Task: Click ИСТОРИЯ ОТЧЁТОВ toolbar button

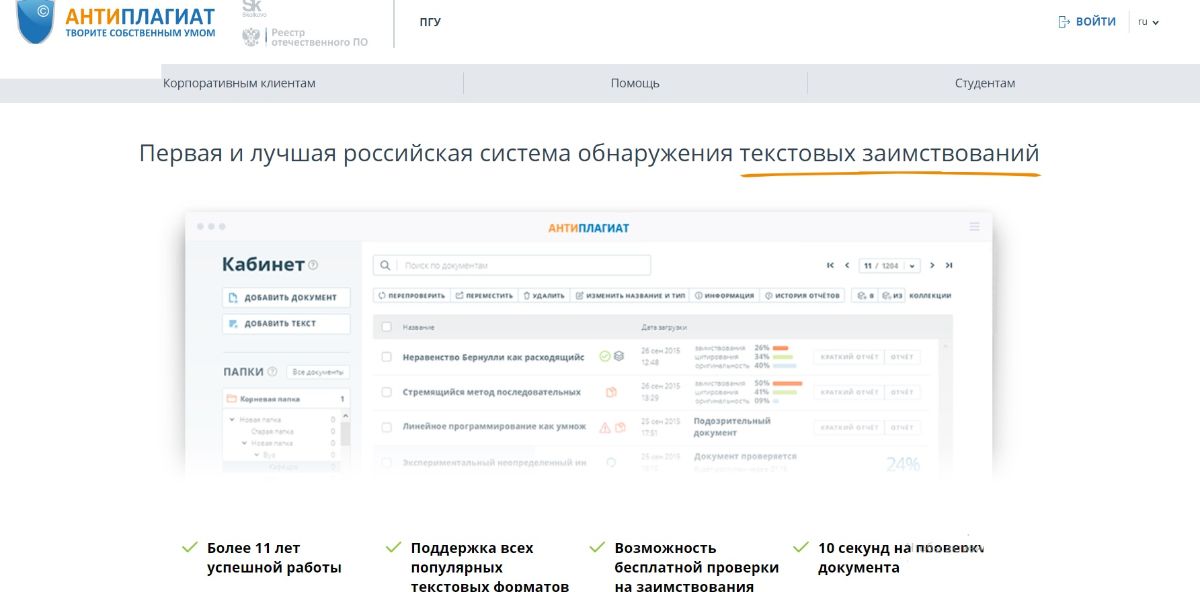Action: tap(803, 295)
